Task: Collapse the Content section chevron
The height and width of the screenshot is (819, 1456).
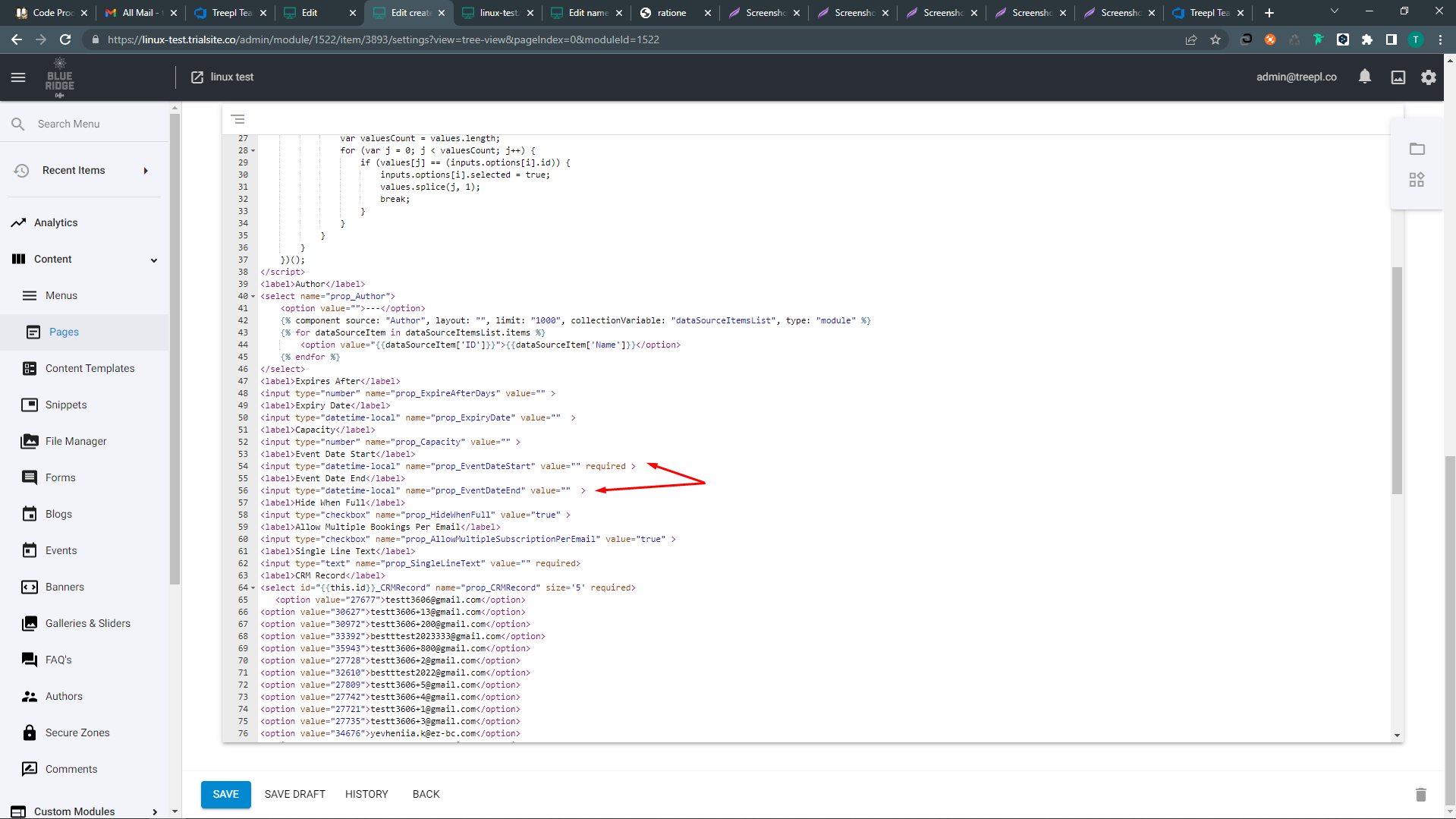Action: [x=154, y=260]
